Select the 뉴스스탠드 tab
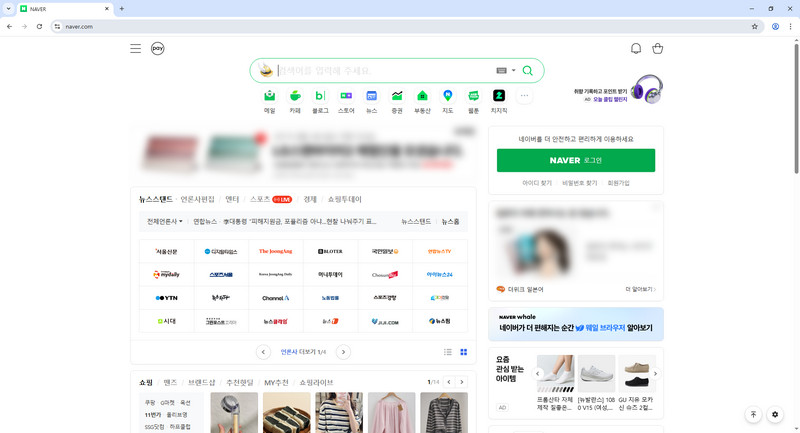Screen dimensions: 800x433 tap(156, 199)
